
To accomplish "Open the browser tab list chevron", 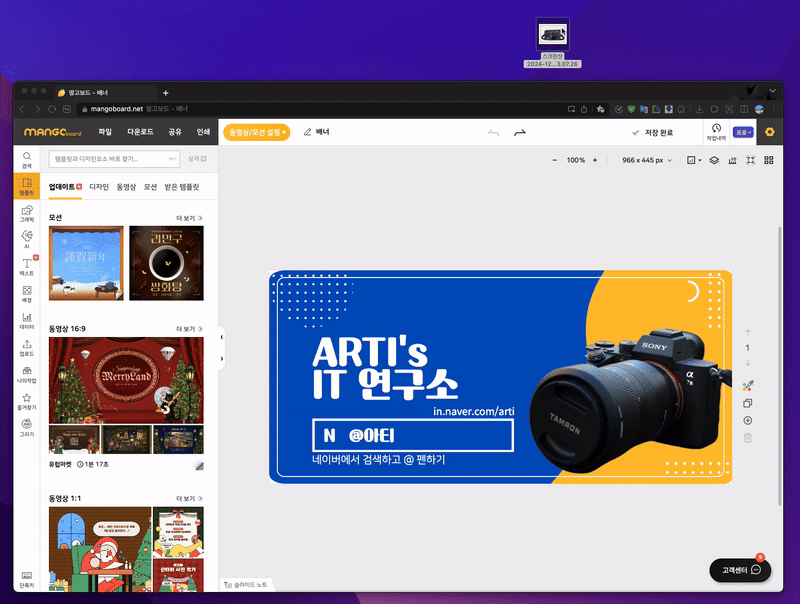I will click(x=772, y=91).
